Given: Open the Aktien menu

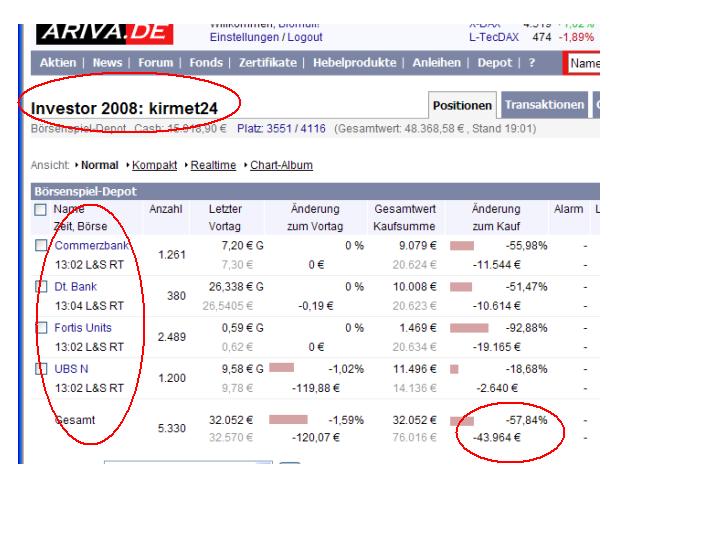Looking at the screenshot, I should [58, 63].
